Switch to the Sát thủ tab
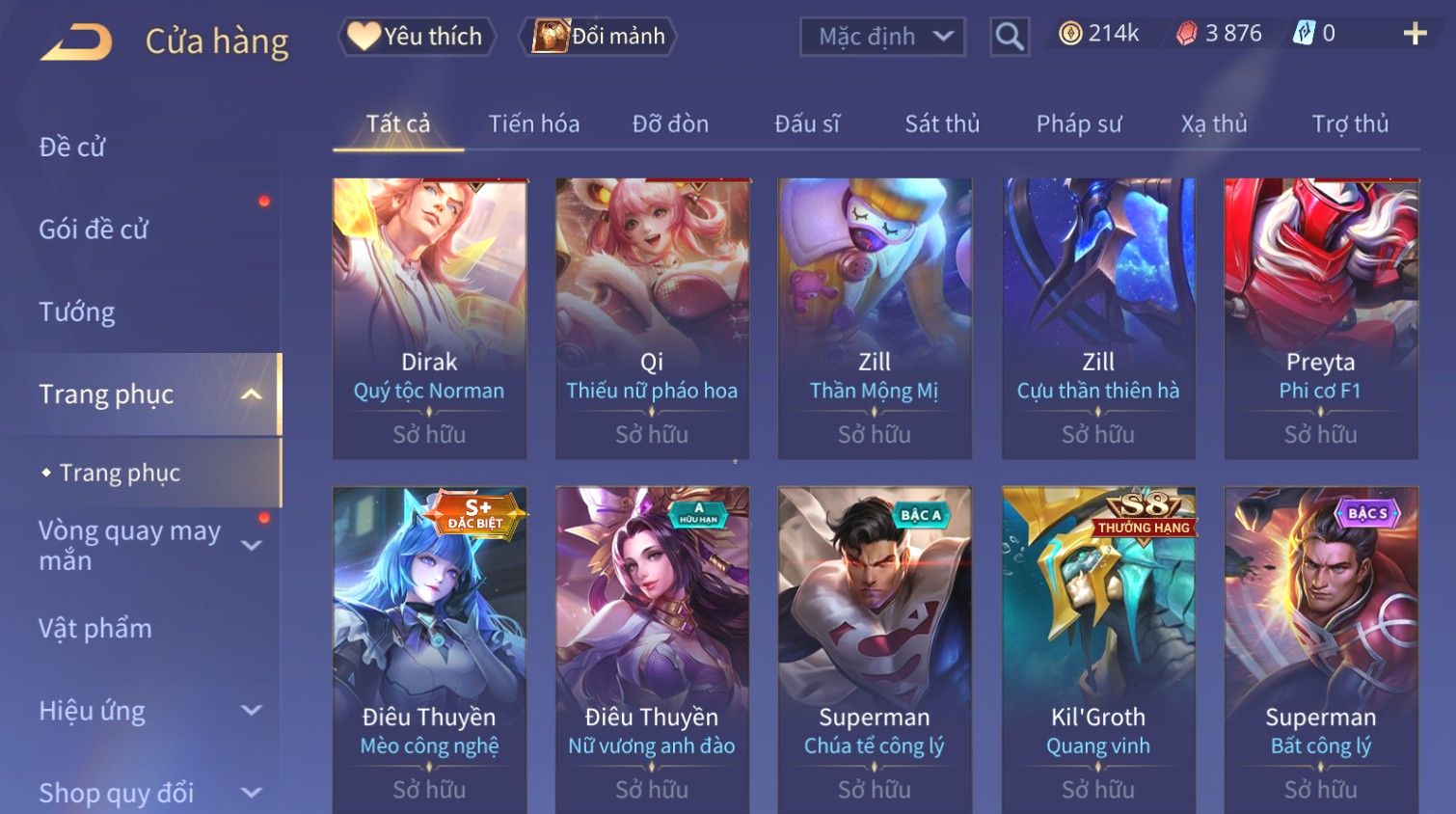Viewport: 1456px width, 814px height. [942, 123]
